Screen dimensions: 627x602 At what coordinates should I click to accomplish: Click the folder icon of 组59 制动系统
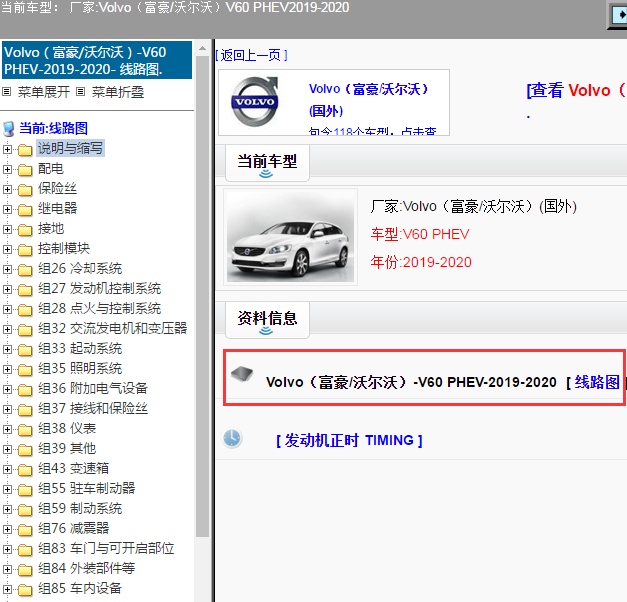(25, 510)
